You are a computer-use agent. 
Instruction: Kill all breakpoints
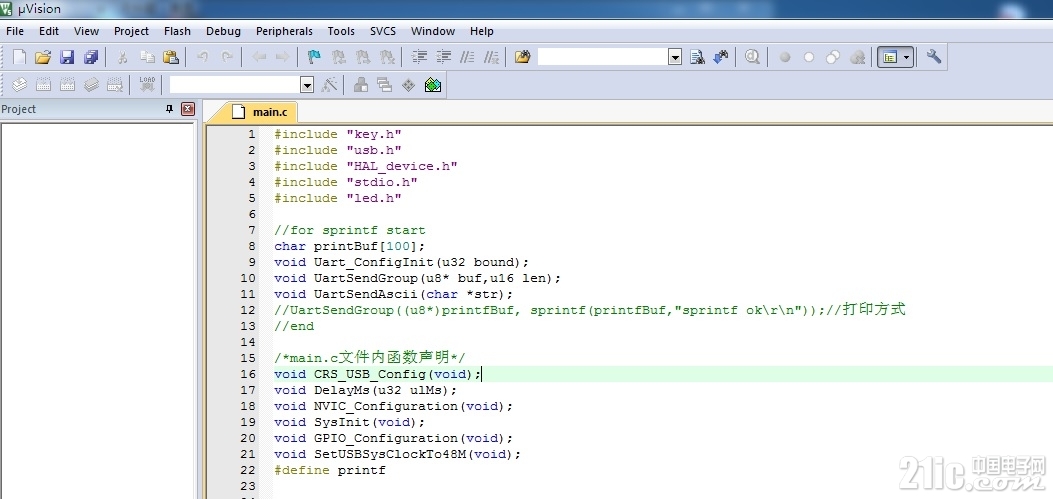pos(857,57)
